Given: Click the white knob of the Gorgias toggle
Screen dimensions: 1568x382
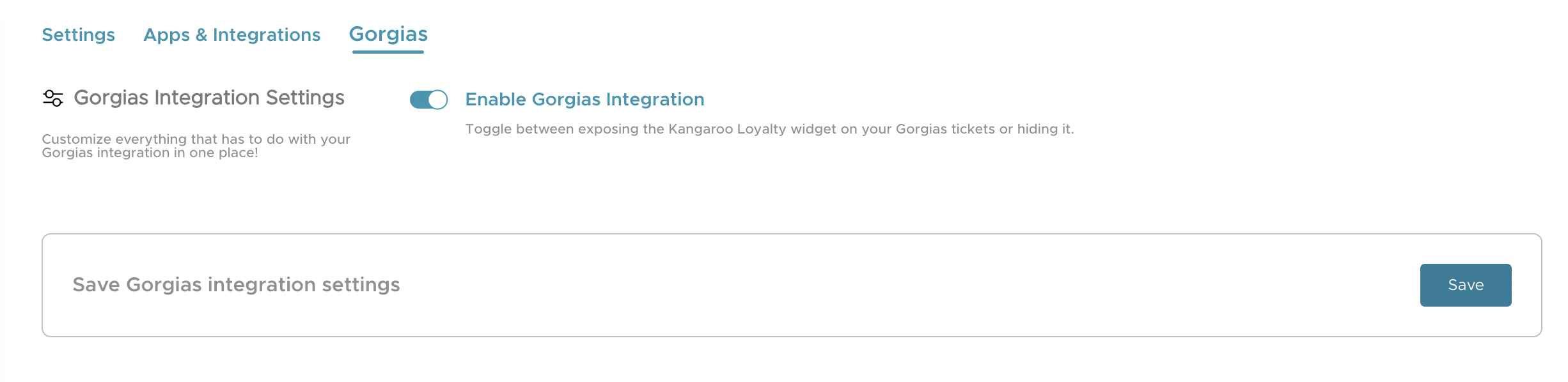Looking at the screenshot, I should point(437,100).
